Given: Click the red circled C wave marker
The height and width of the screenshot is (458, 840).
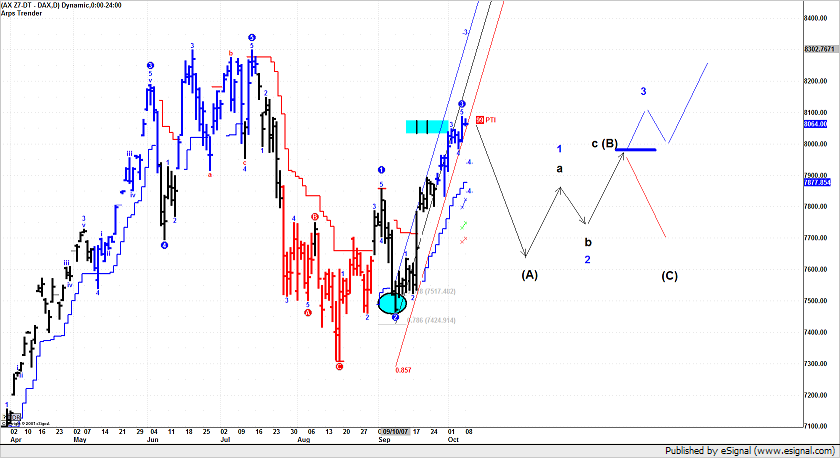Looking at the screenshot, I should (x=340, y=367).
